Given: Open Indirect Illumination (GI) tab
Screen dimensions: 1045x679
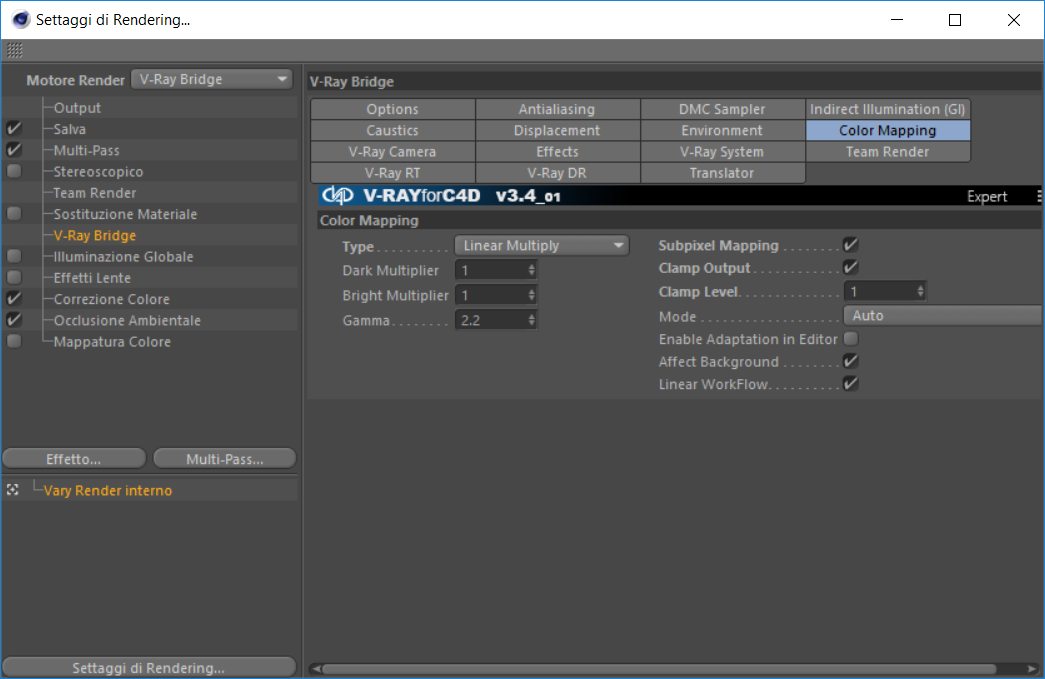Looking at the screenshot, I should click(888, 109).
